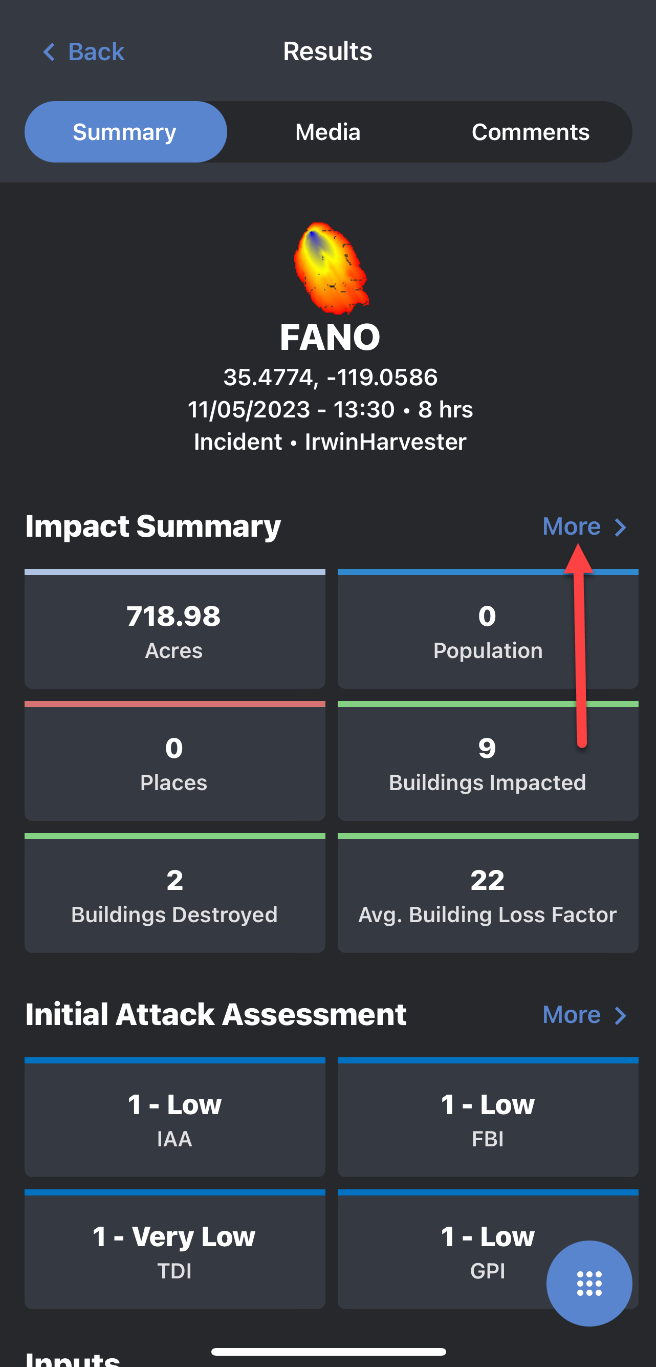The height and width of the screenshot is (1367, 656).
Task: Select the 718.98 Acres card
Action: [x=175, y=631]
